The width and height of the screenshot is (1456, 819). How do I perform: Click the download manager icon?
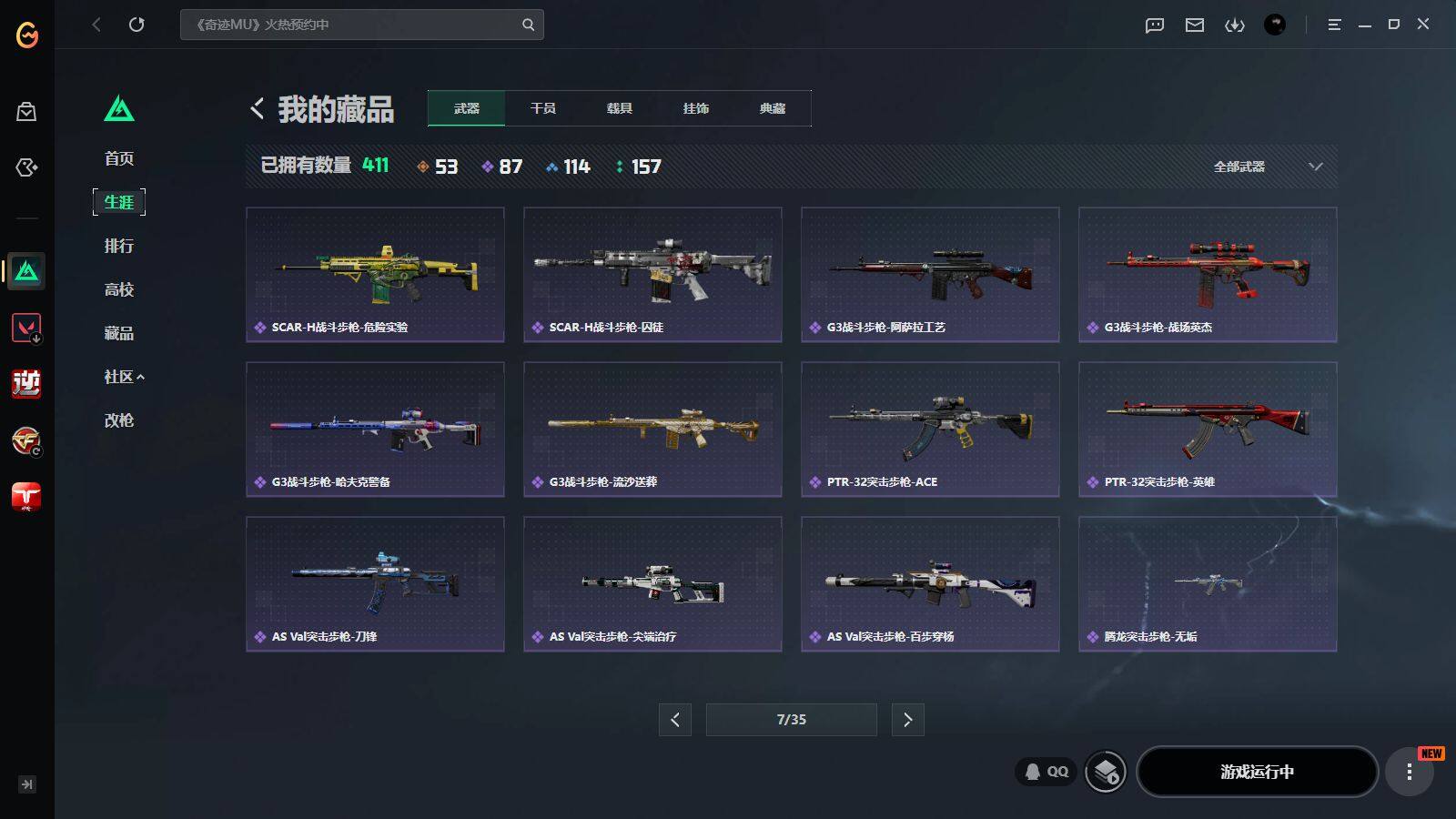tap(1235, 25)
